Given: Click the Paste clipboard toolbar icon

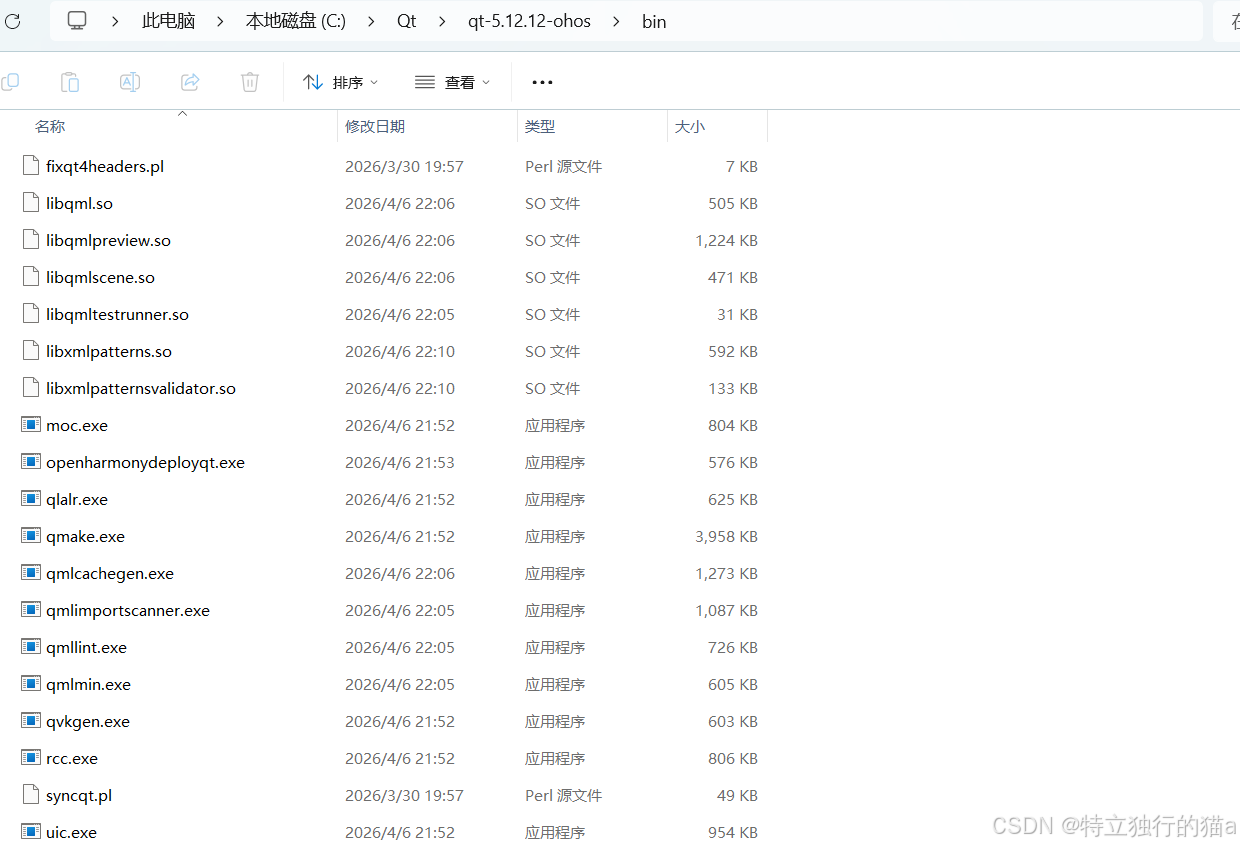Looking at the screenshot, I should pos(69,82).
